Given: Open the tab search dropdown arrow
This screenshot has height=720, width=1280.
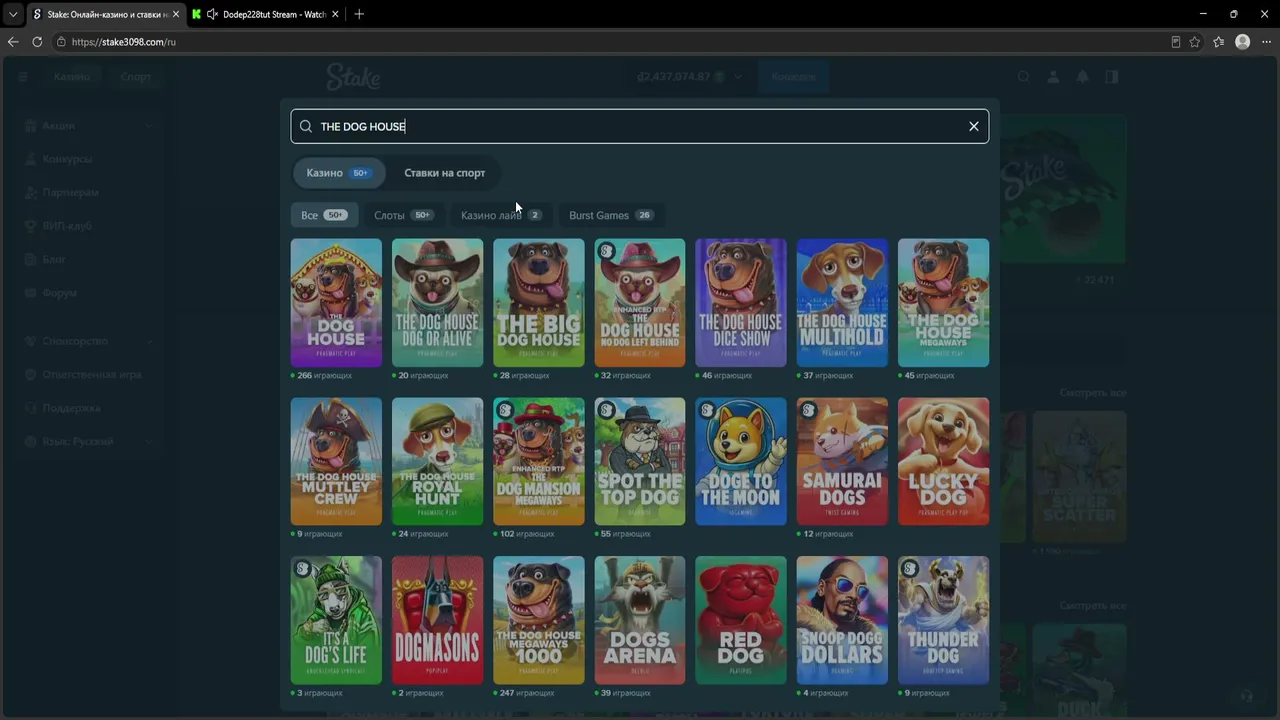Looking at the screenshot, I should [13, 14].
